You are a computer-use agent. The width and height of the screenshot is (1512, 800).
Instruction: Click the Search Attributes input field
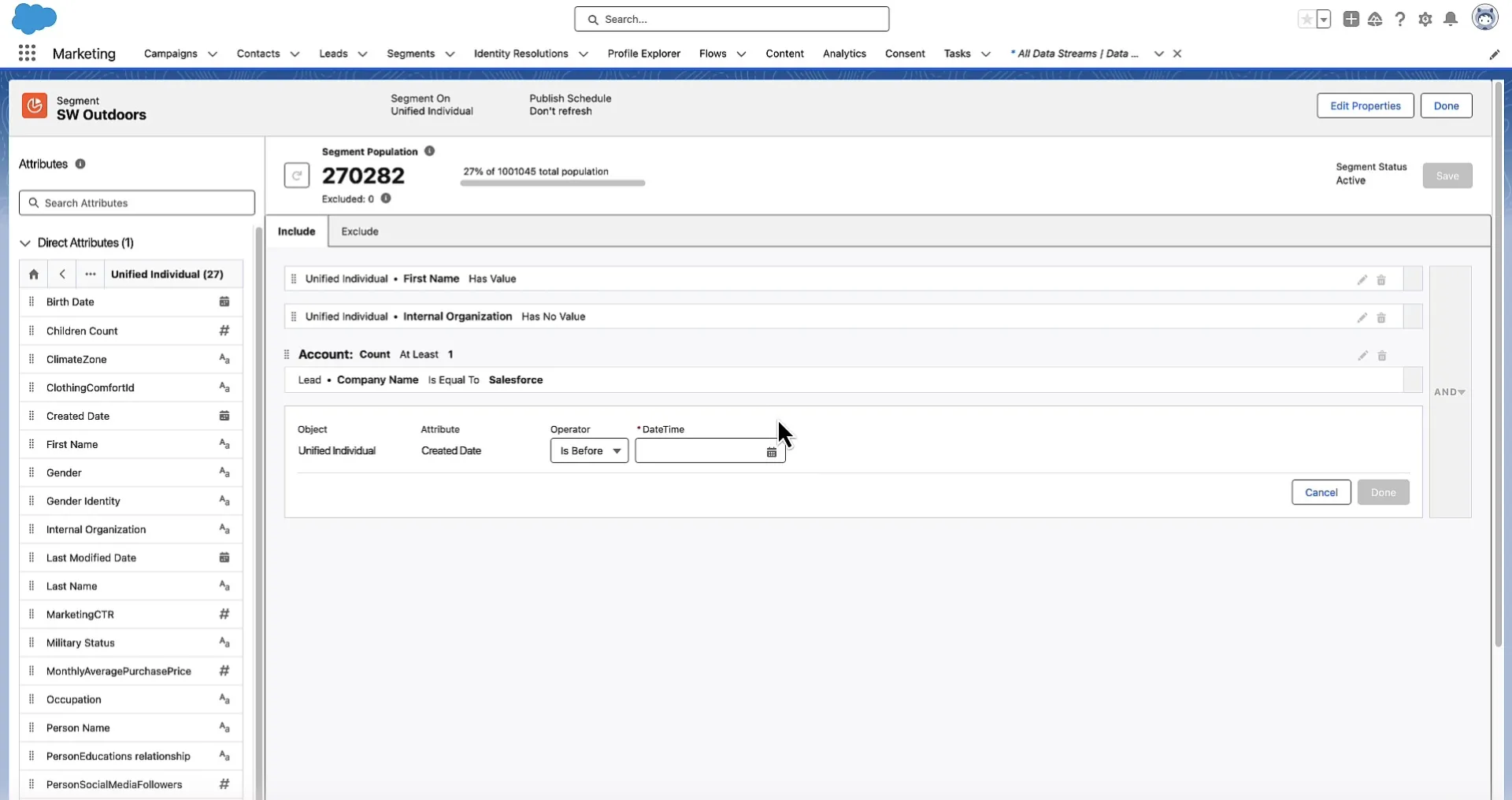click(x=137, y=202)
